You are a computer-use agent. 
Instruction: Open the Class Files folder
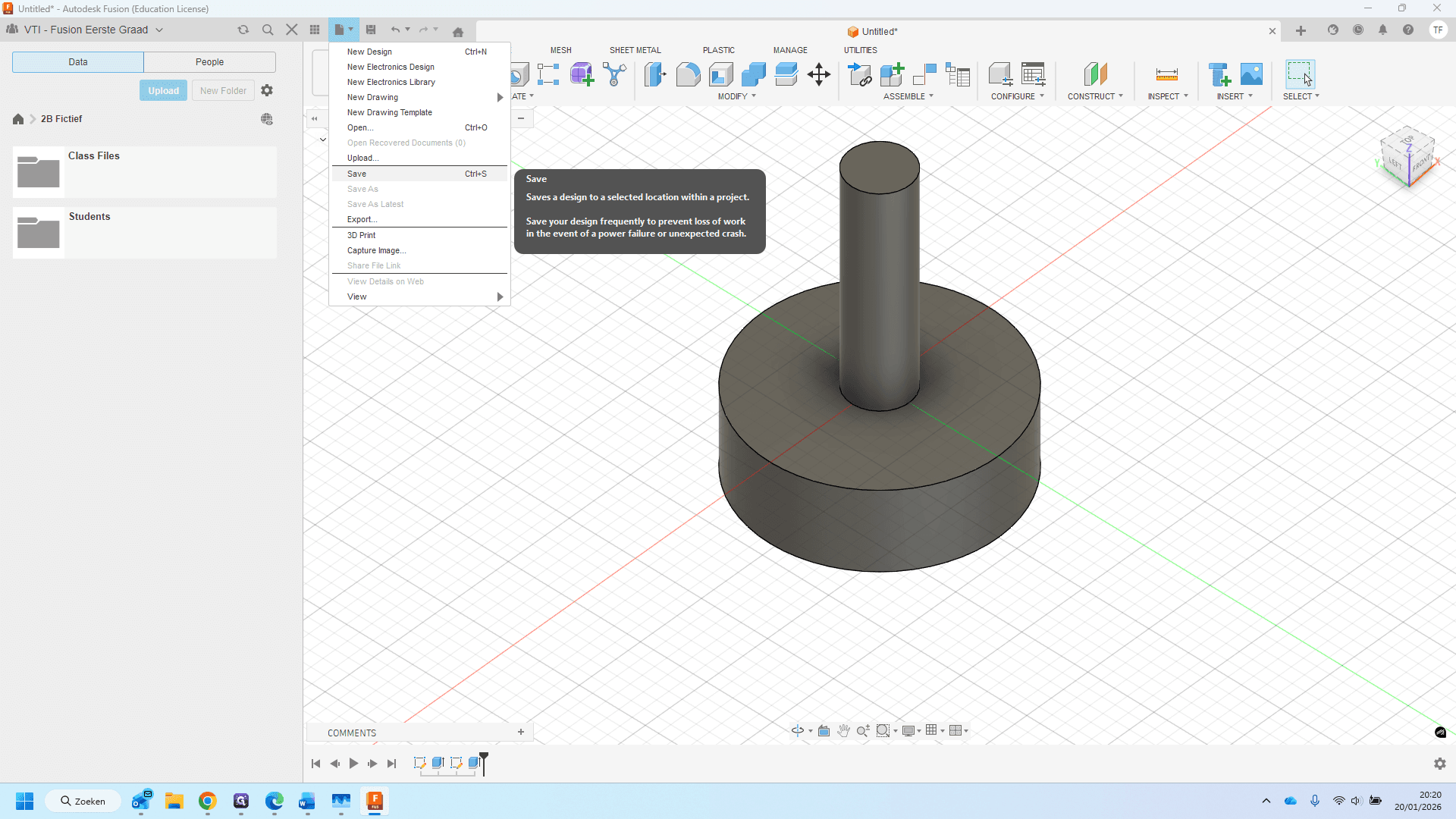[144, 172]
